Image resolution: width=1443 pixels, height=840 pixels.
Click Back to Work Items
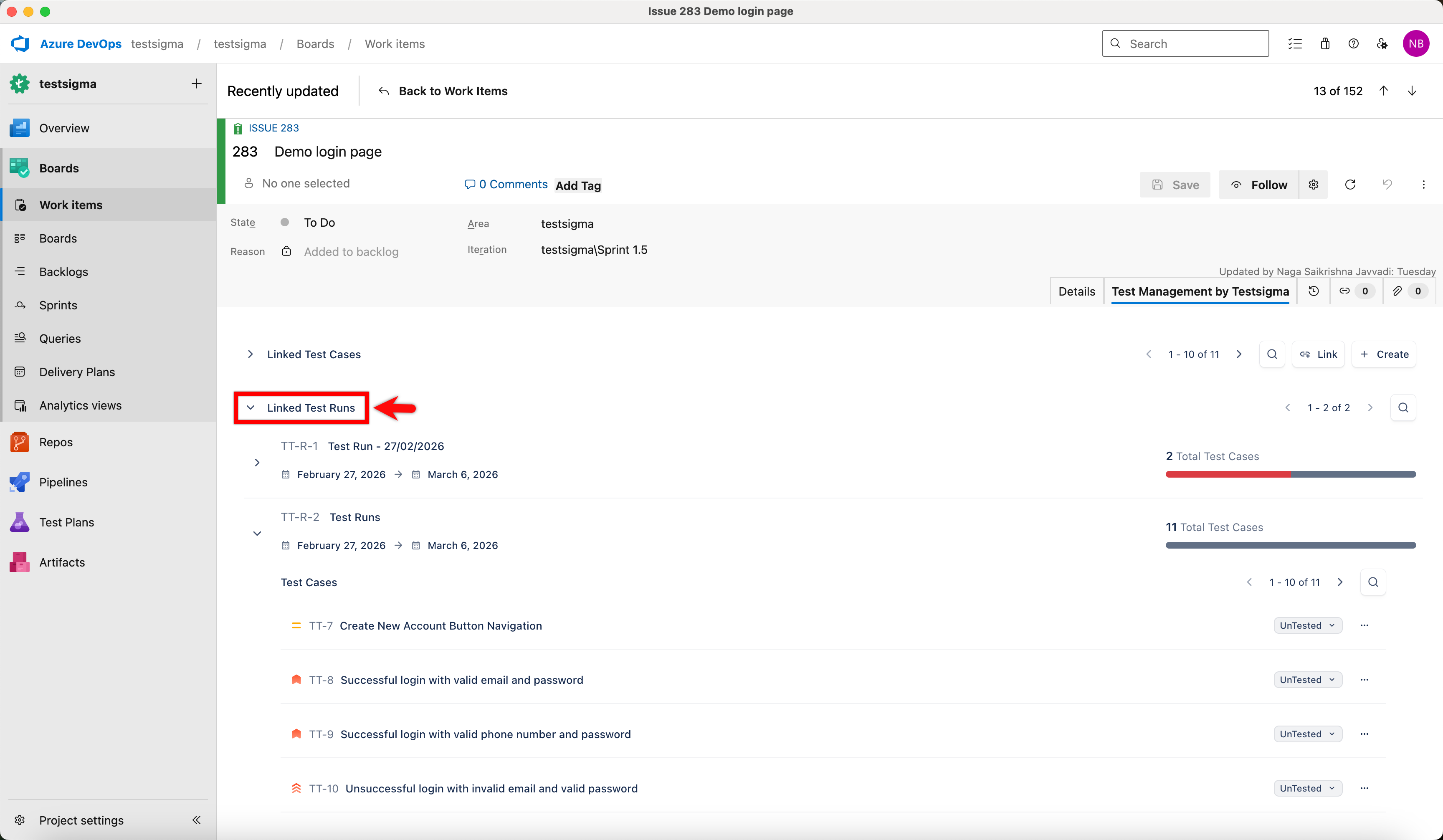point(443,91)
